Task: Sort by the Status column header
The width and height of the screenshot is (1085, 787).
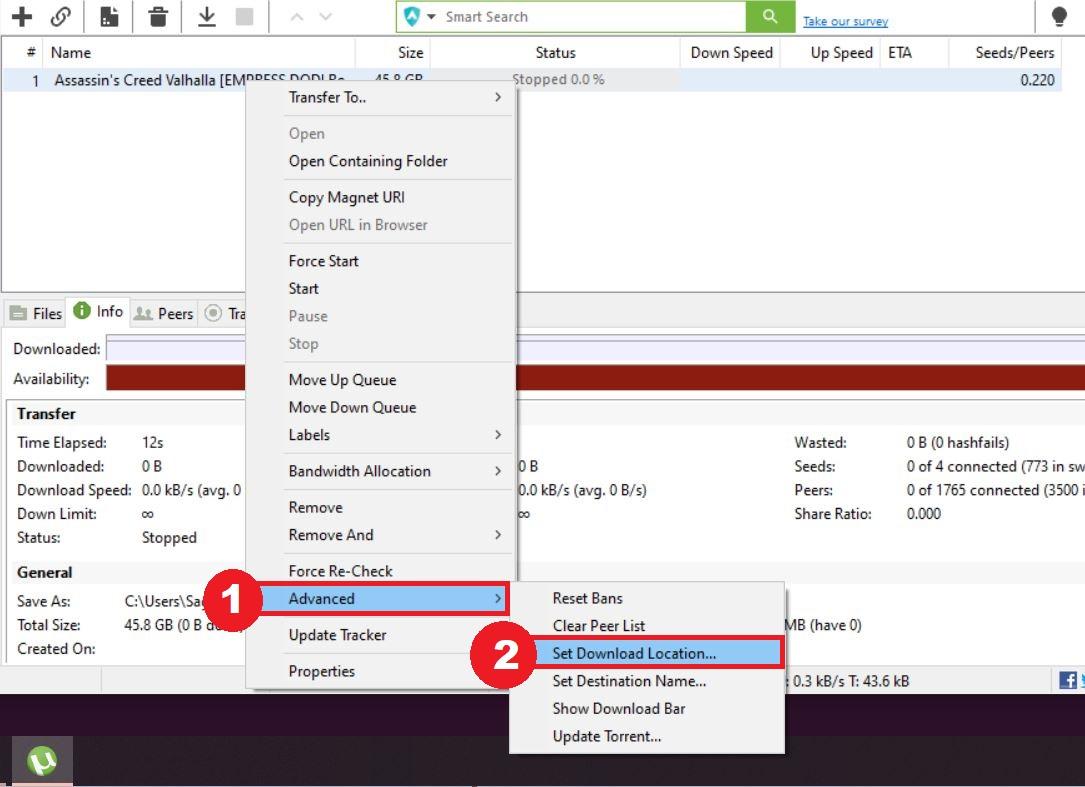Action: click(x=555, y=53)
